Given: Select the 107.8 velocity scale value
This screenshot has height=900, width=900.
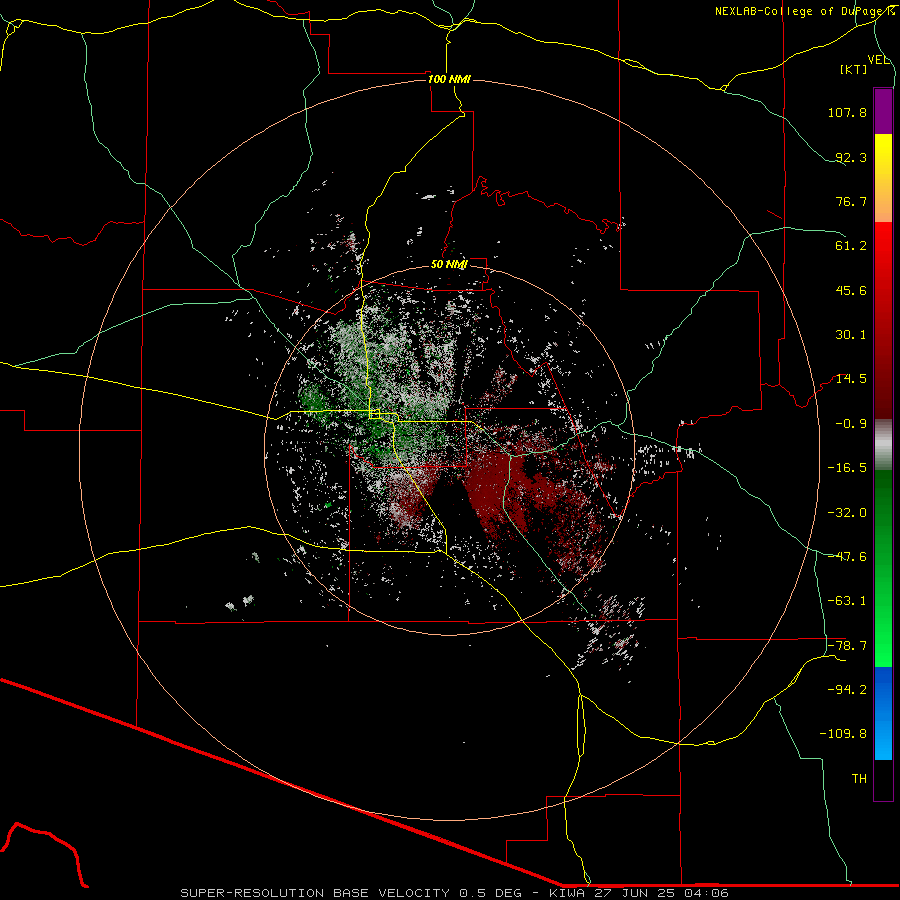Looking at the screenshot, I should (x=847, y=112).
